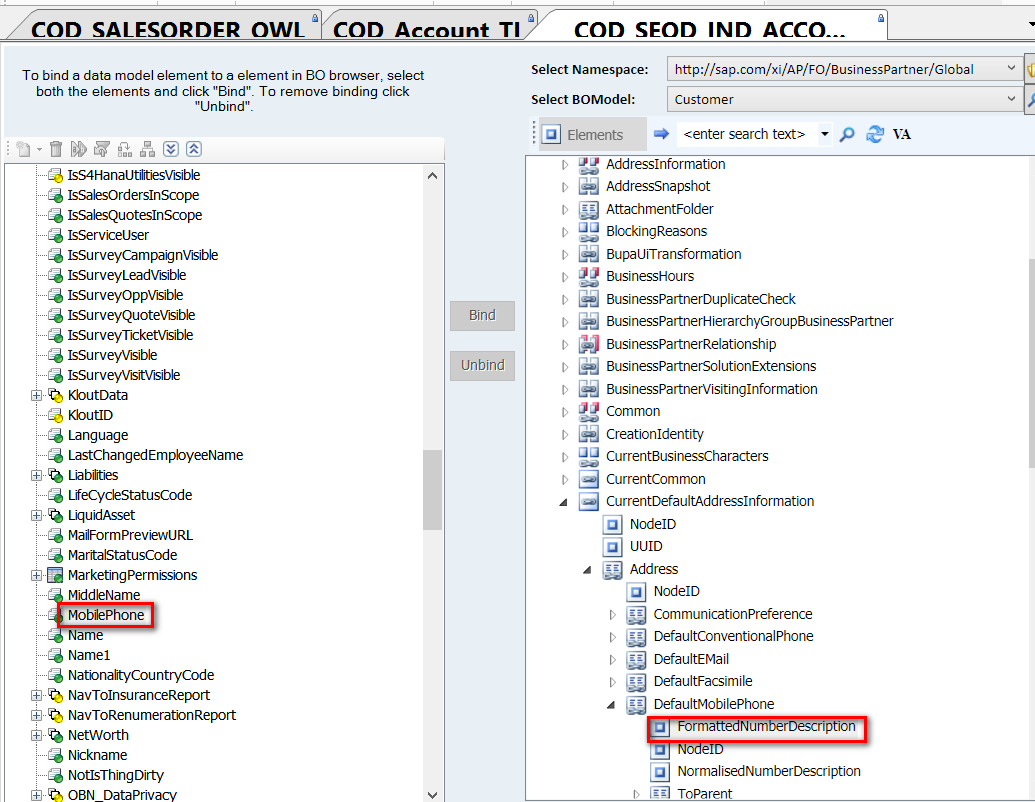Expand the DefaultEMail node
The height and width of the screenshot is (802, 1035).
coord(613,660)
